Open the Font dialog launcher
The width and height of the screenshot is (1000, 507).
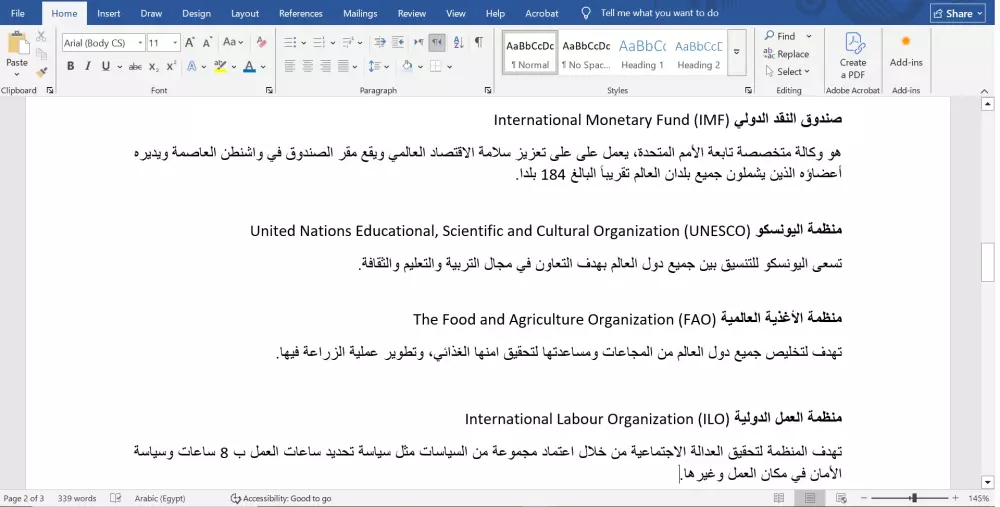[268, 91]
